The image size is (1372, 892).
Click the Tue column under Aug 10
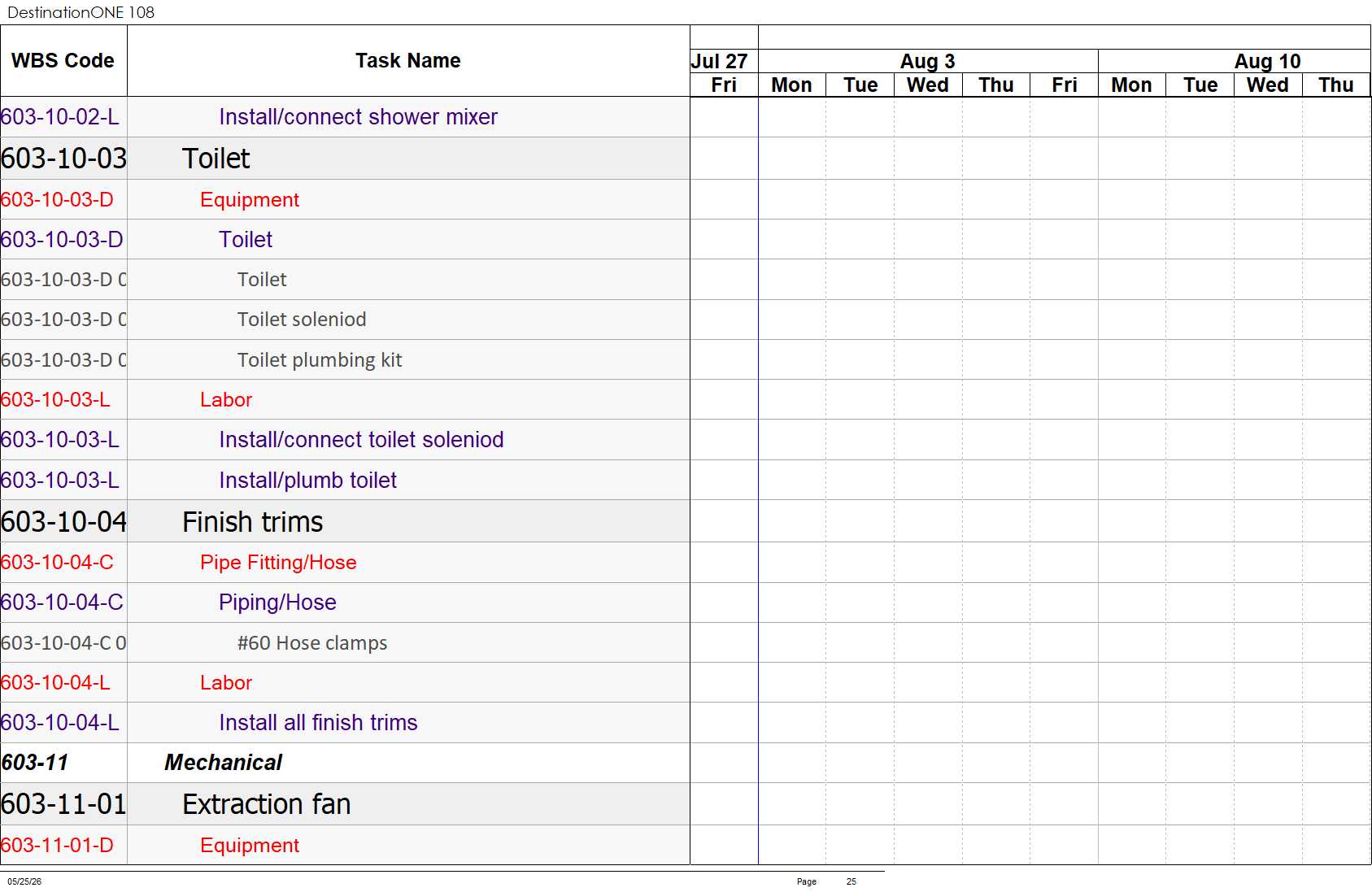click(1200, 85)
